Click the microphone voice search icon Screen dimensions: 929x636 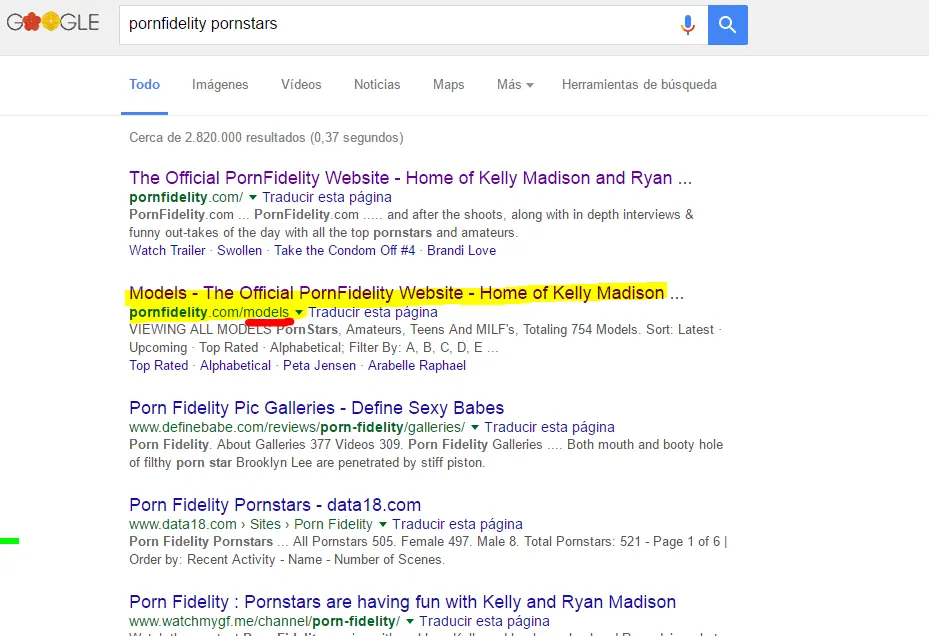point(687,24)
